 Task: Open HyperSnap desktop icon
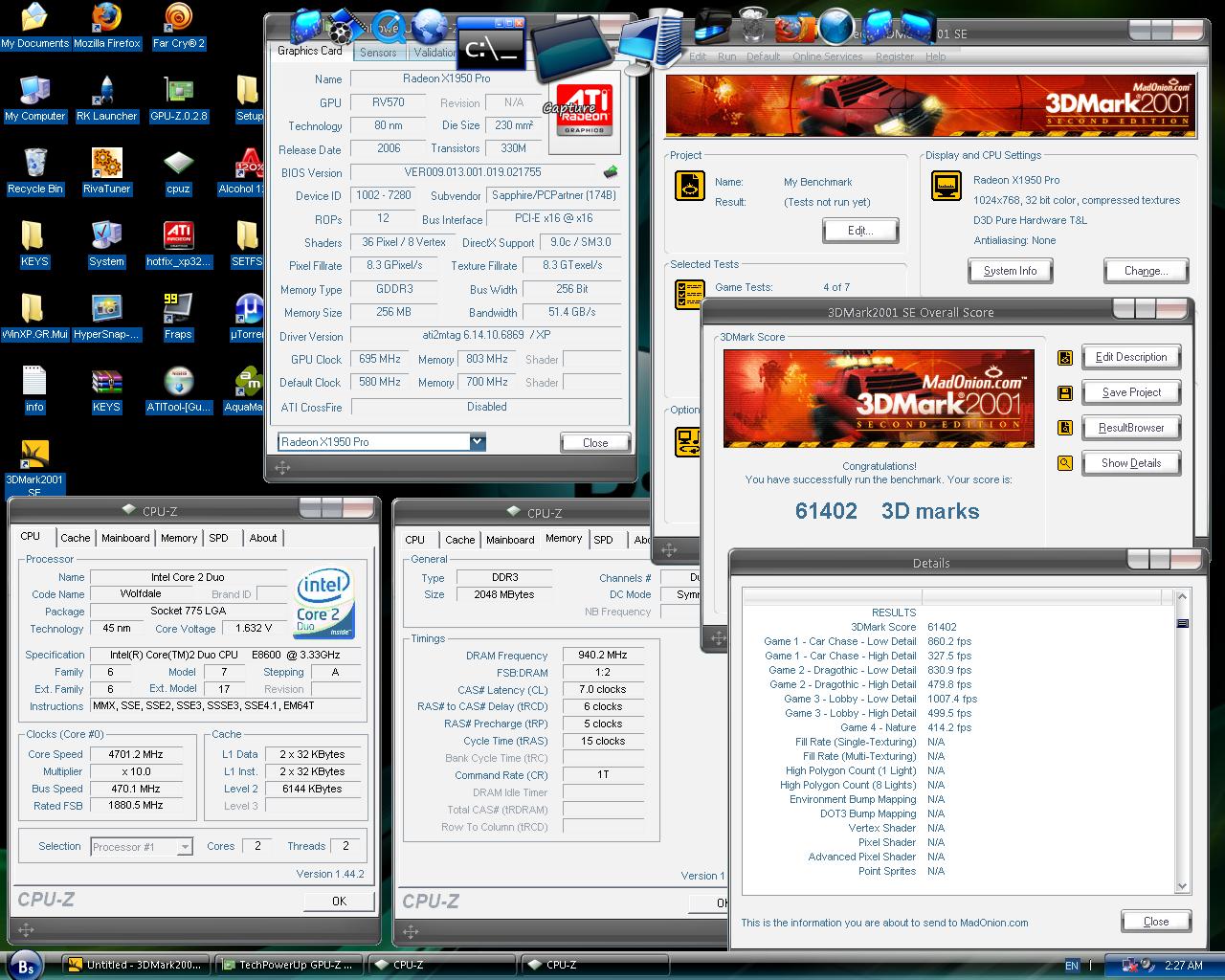click(x=107, y=317)
